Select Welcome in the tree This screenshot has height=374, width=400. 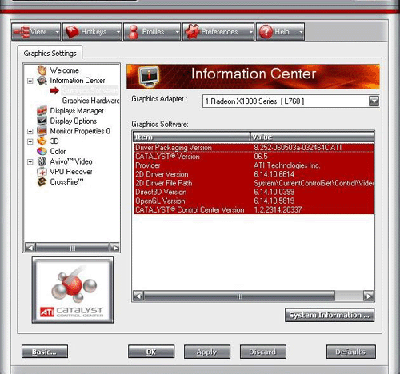pyautogui.click(x=64, y=70)
